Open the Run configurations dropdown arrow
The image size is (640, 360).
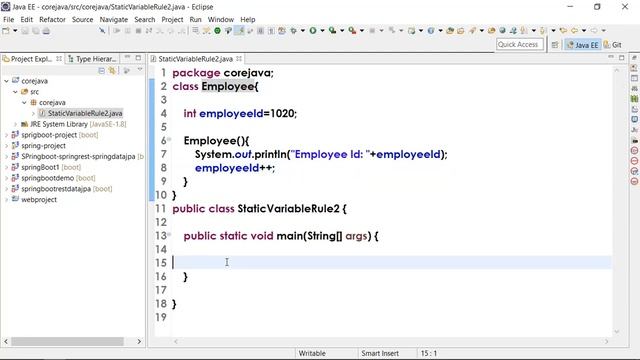(x=322, y=31)
